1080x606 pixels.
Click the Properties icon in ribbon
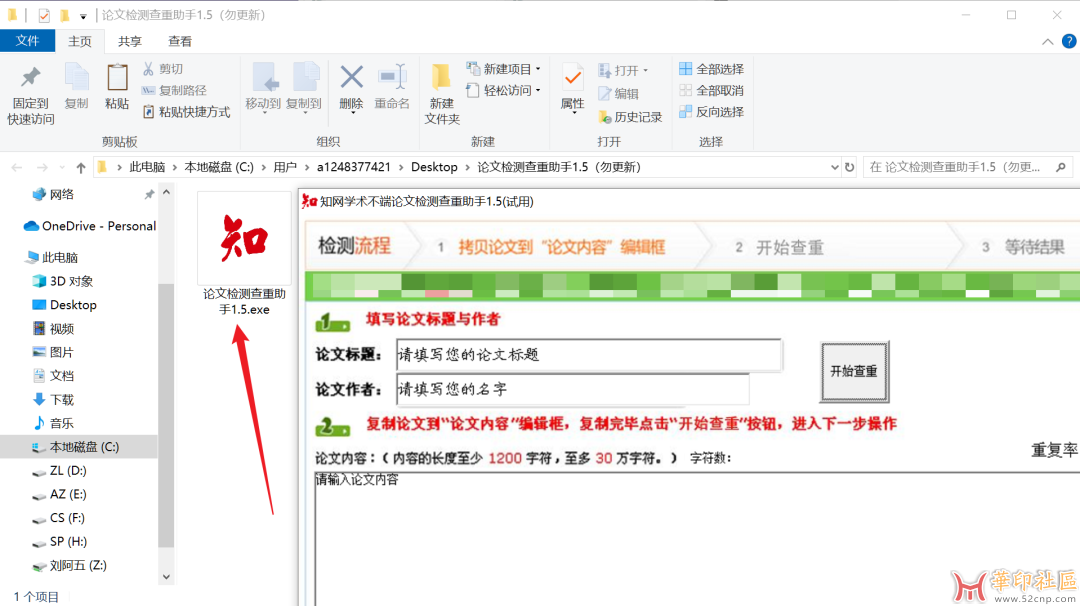point(572,80)
